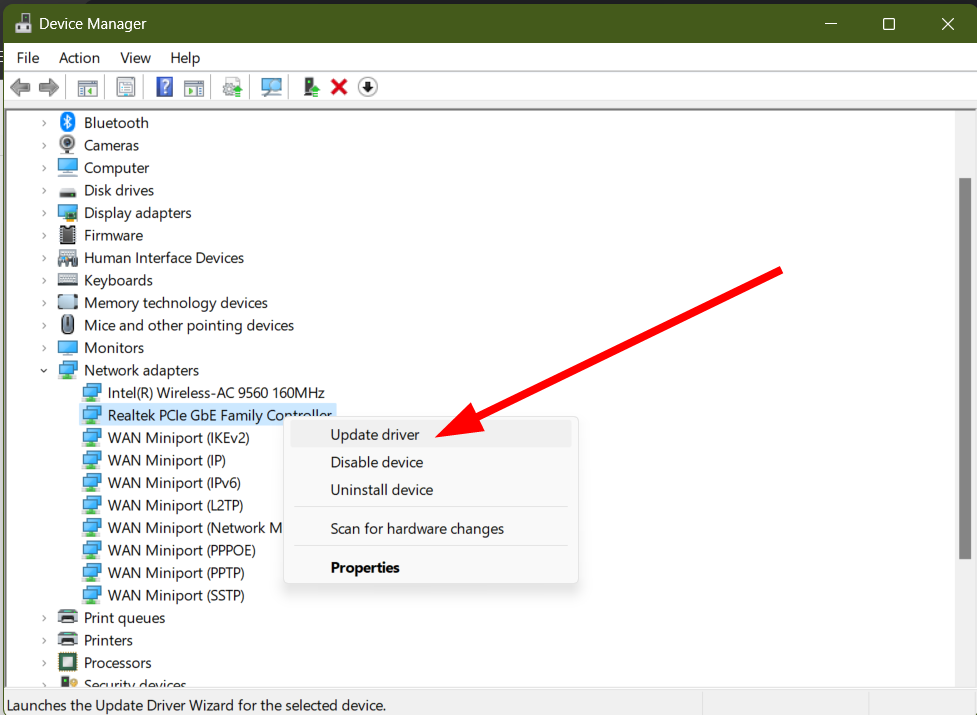Expand the Display adapters category
This screenshot has width=977, height=715.
tap(44, 212)
